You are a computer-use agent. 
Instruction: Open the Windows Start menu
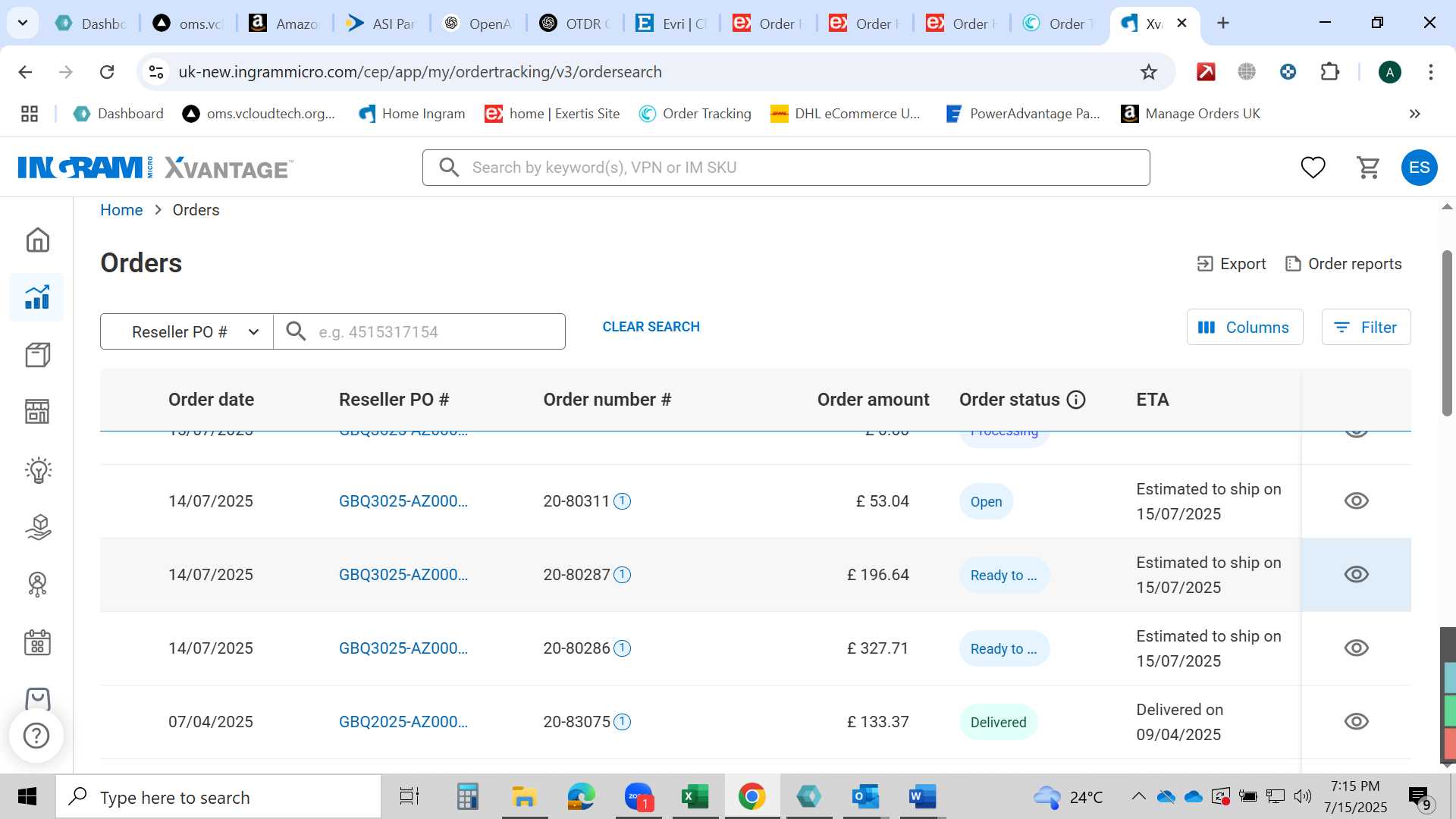[27, 797]
